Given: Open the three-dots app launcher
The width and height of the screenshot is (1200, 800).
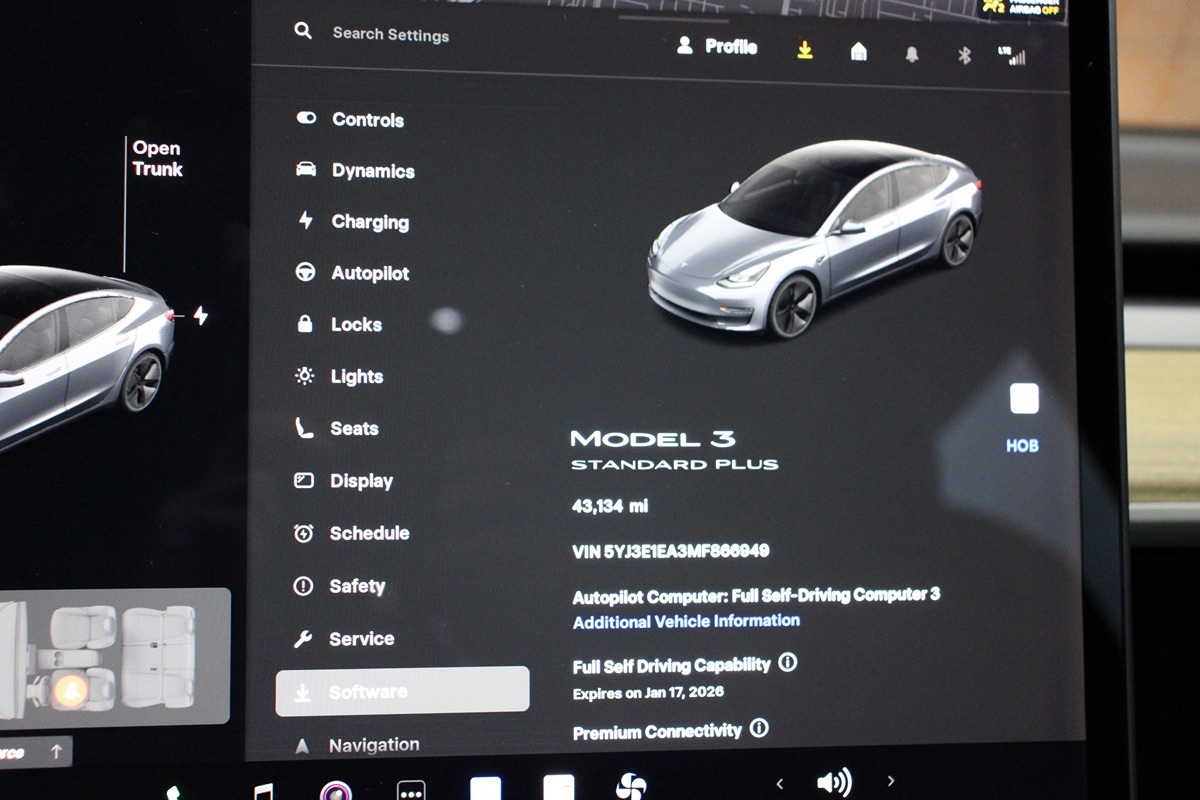Looking at the screenshot, I should pos(411,790).
